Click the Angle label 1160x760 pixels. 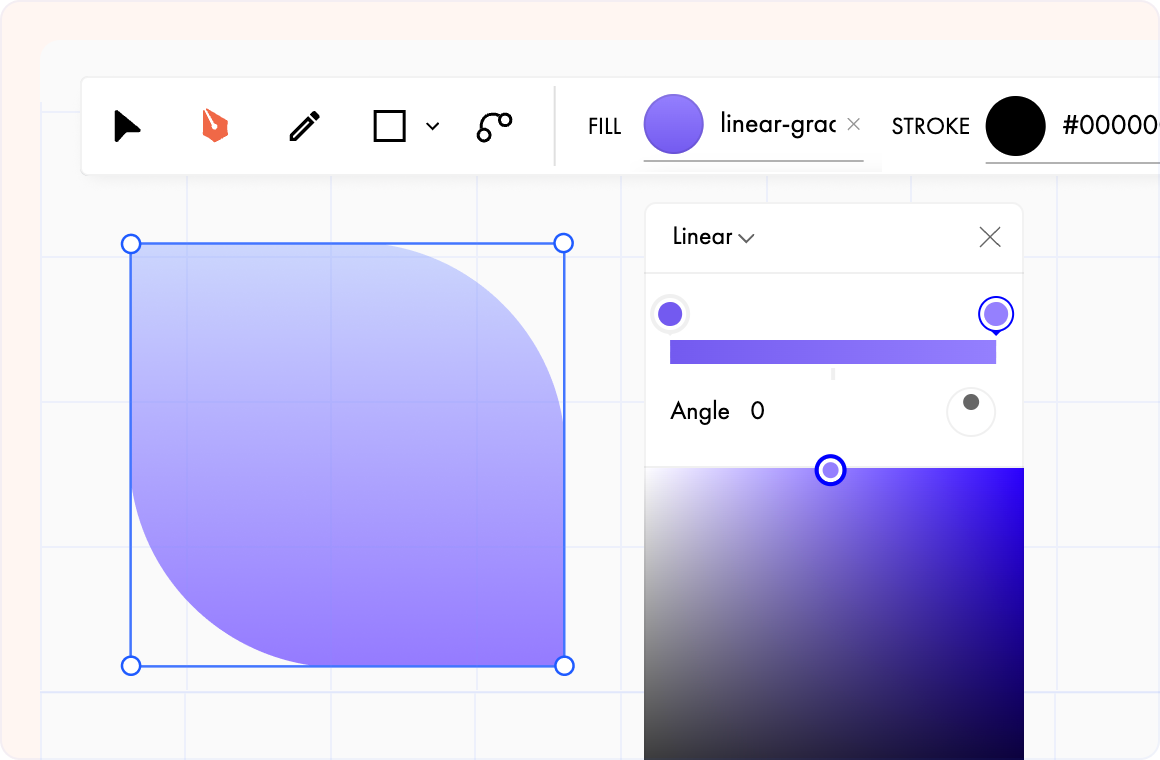tap(700, 411)
